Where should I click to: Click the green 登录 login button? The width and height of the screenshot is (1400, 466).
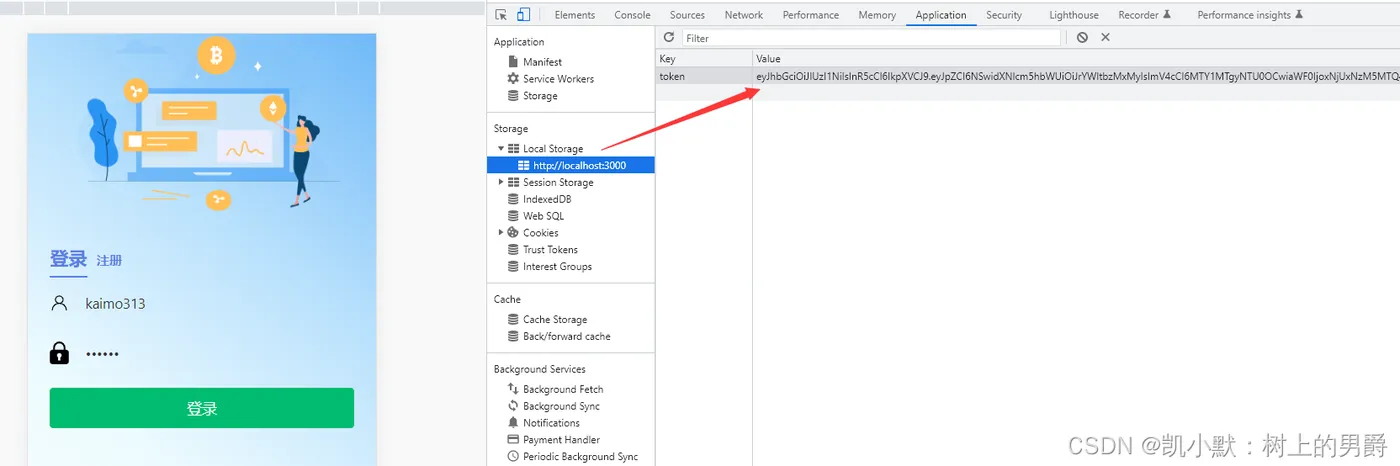click(202, 408)
